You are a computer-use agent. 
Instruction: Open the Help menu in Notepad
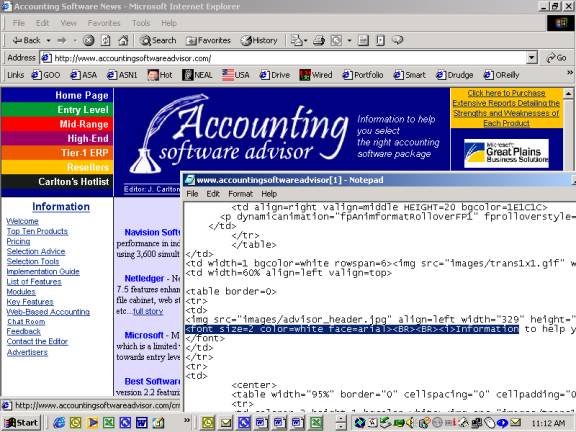[x=269, y=194]
